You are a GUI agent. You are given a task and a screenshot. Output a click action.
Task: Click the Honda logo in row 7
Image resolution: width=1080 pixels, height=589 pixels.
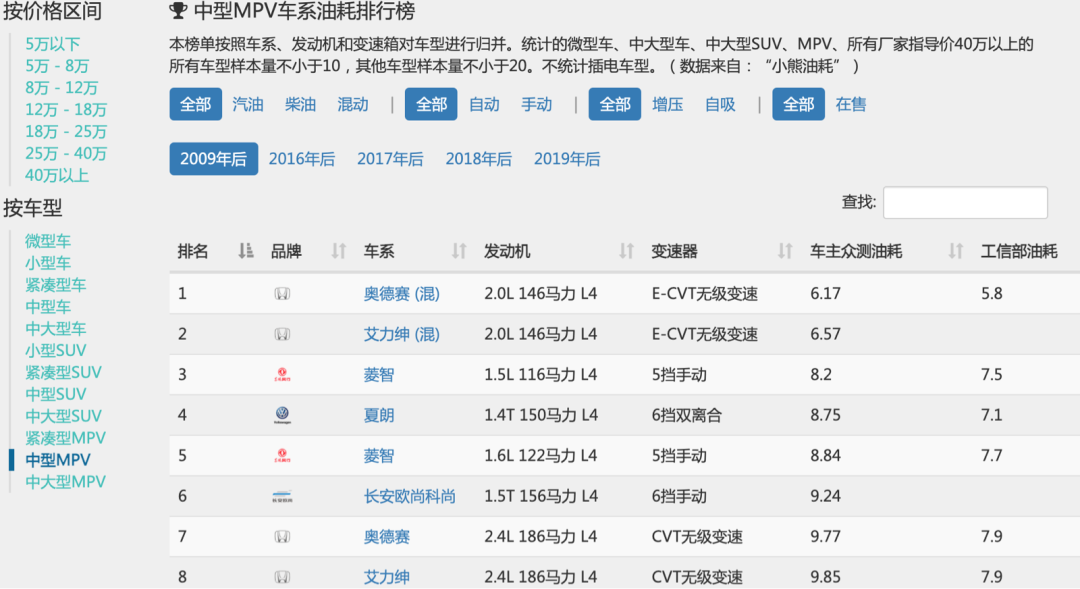click(282, 537)
